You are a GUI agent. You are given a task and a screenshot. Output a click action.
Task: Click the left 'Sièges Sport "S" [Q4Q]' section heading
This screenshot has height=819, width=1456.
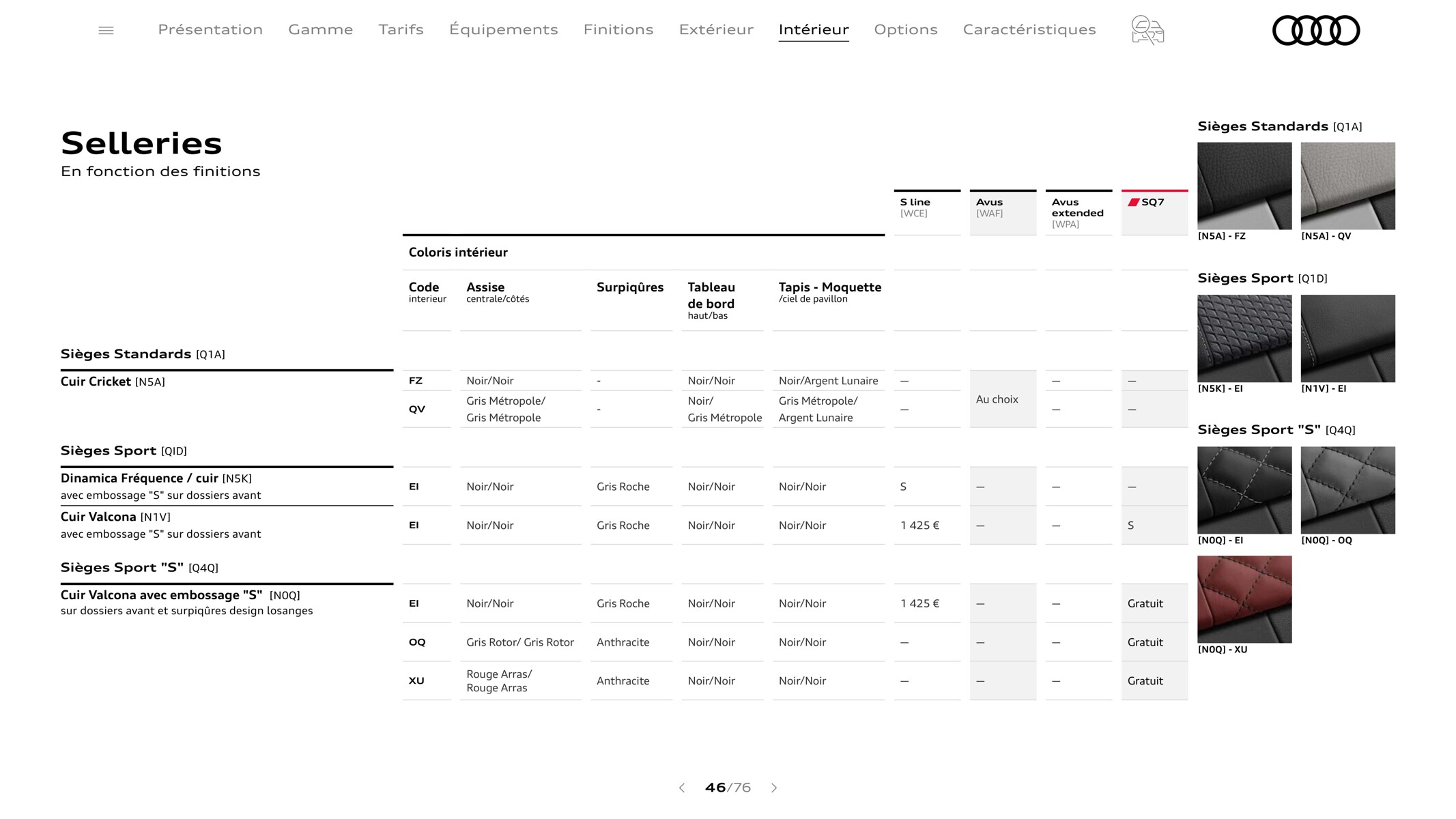(x=139, y=568)
